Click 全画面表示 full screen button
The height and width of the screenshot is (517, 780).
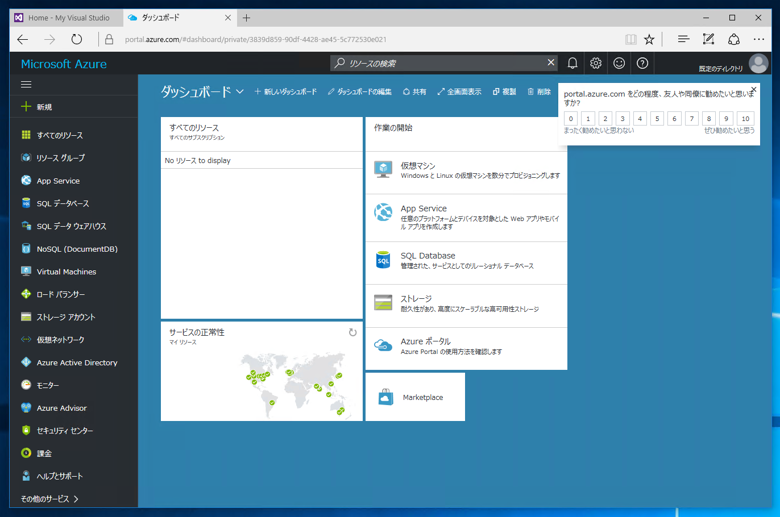(x=459, y=92)
